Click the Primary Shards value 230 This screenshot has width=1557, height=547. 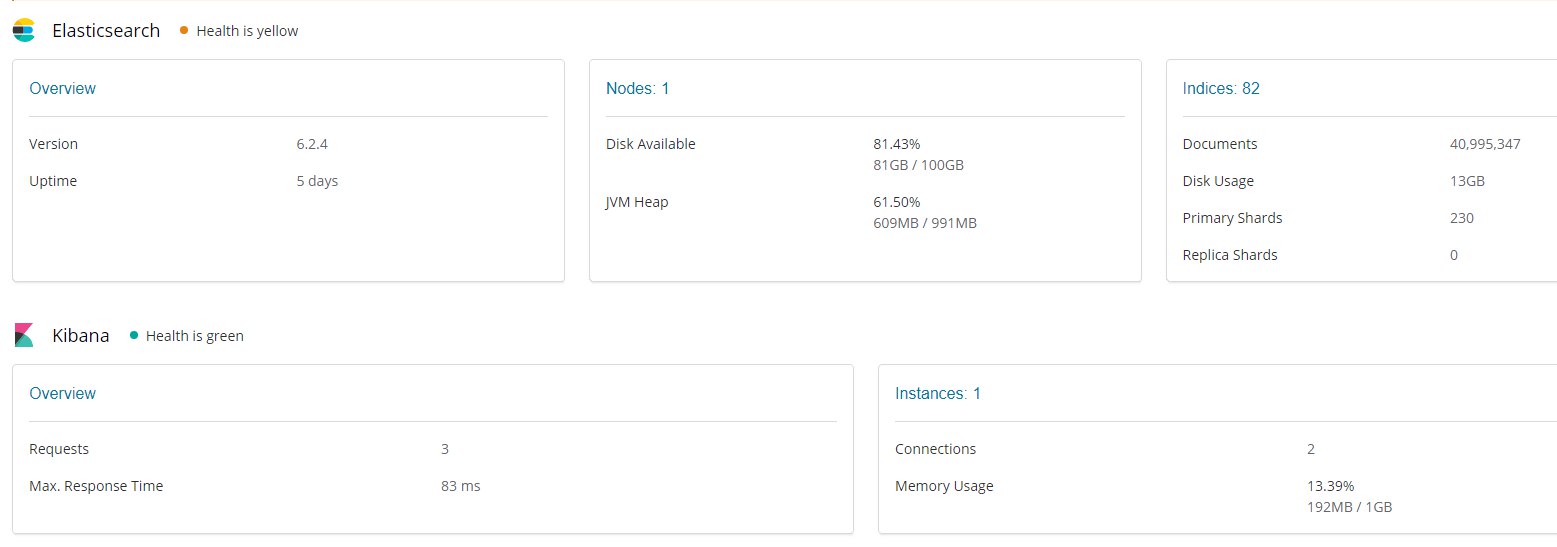coord(1462,218)
